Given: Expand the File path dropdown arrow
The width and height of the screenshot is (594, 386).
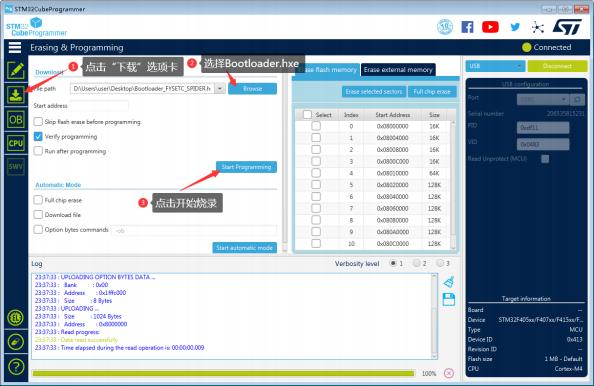Looking at the screenshot, I should [x=220, y=89].
